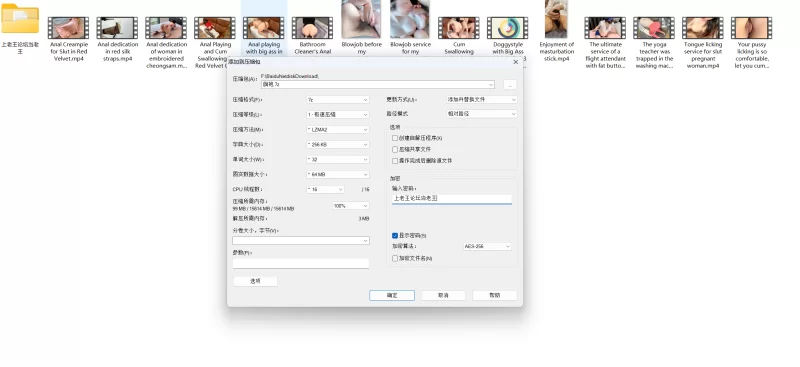The height and width of the screenshot is (367, 800).
Task: Expand the path mode dropdown
Action: (482, 114)
